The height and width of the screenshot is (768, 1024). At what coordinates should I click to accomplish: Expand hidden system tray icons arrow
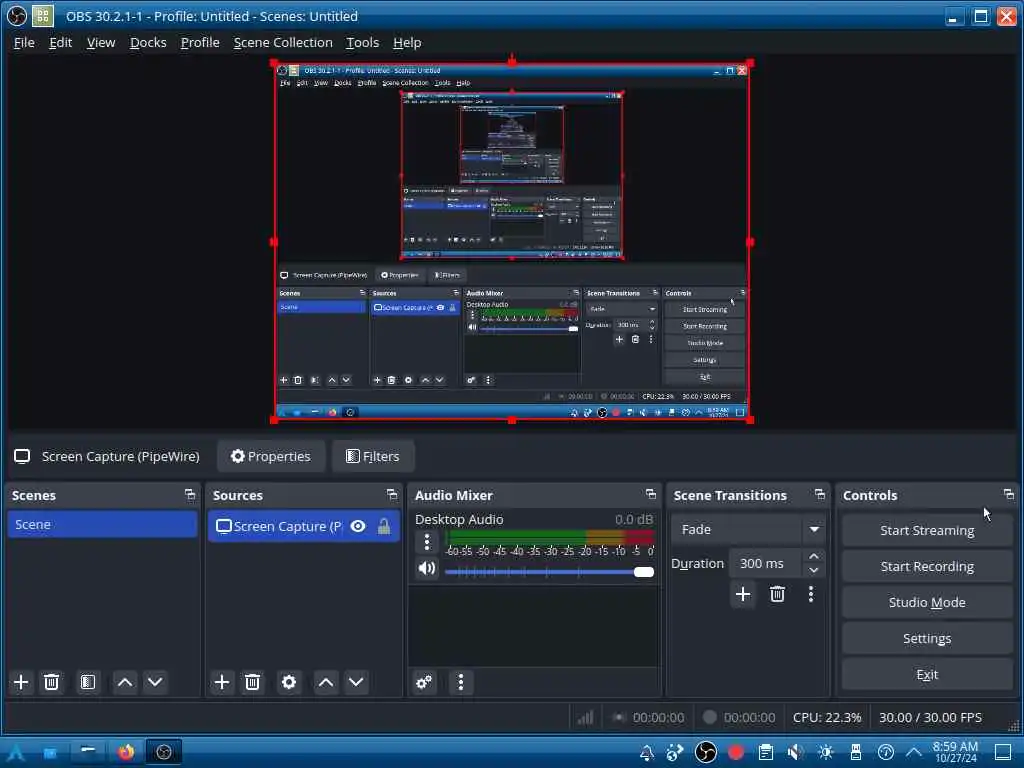pos(914,752)
